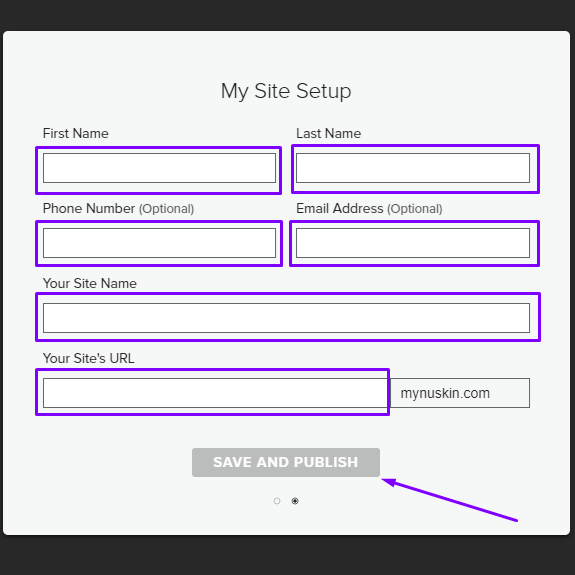Click the Email Address label
Viewport: 575px width, 575px height.
pos(340,209)
